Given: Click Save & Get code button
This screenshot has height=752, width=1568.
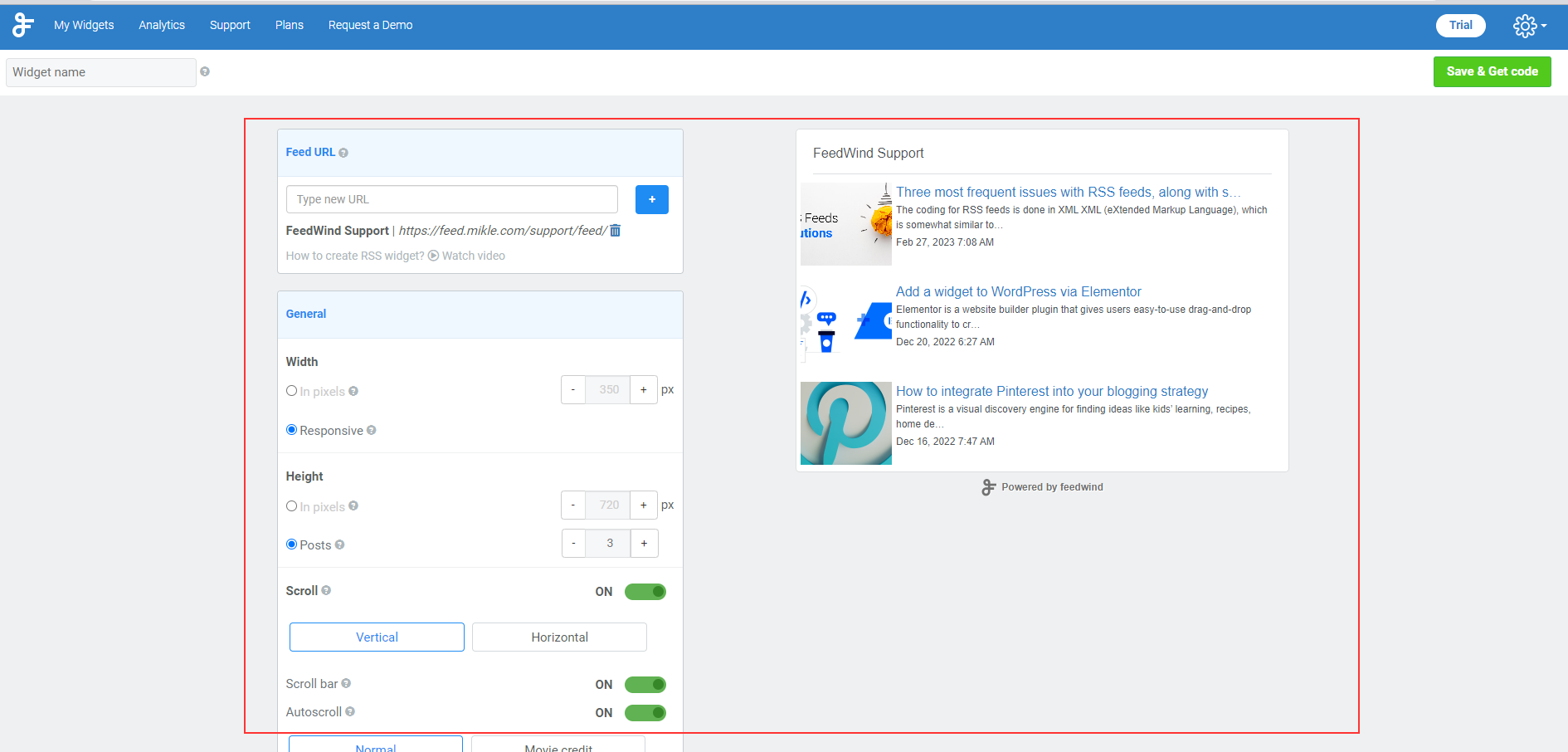Looking at the screenshot, I should [x=1493, y=71].
